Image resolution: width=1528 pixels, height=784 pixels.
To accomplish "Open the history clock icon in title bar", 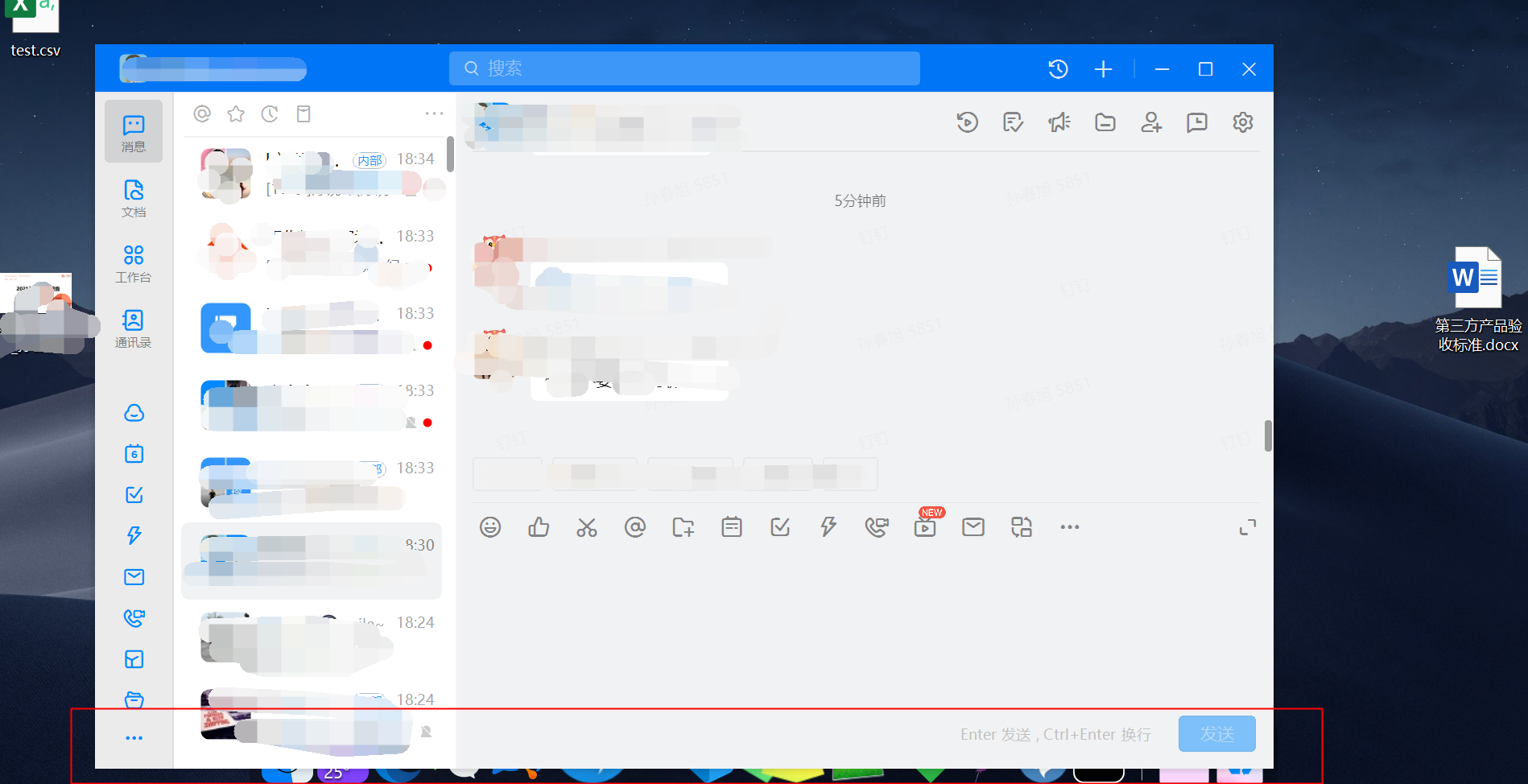I will [x=1058, y=69].
